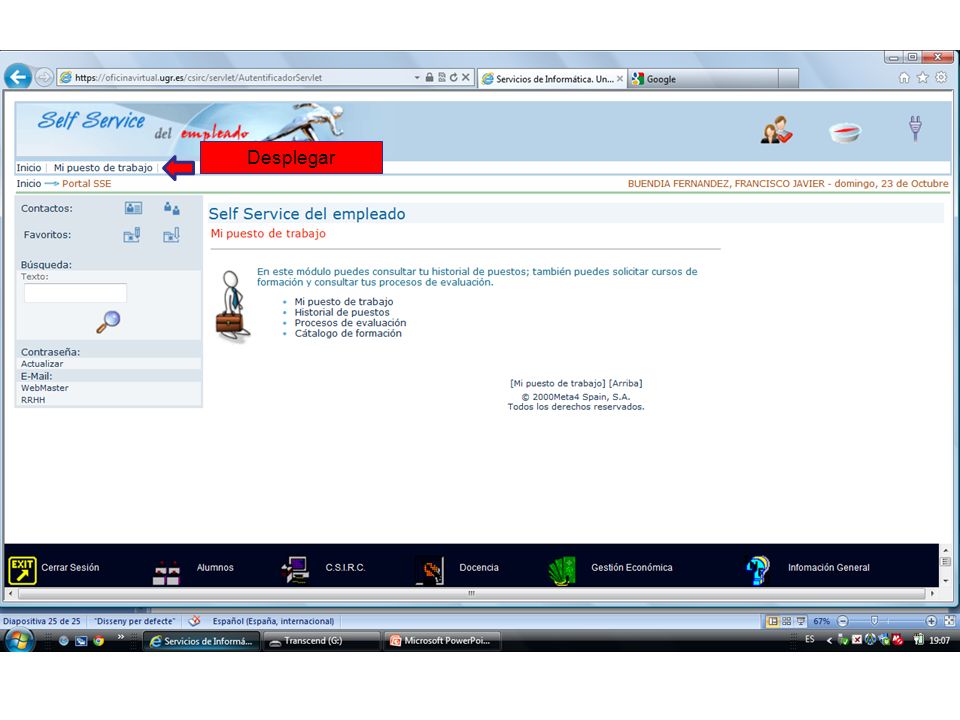This screenshot has width=960, height=720.
Task: Click Actualizar under Contraseña
Action: pos(42,364)
